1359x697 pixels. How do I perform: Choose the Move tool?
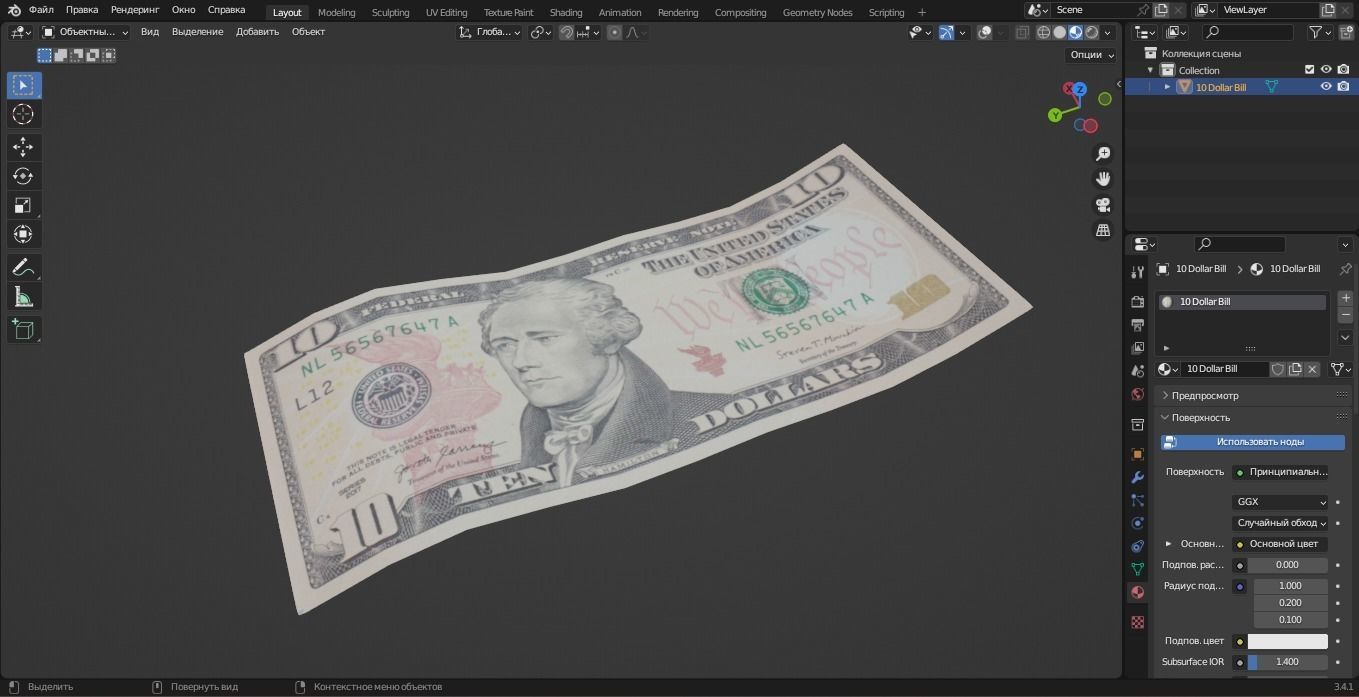23,147
